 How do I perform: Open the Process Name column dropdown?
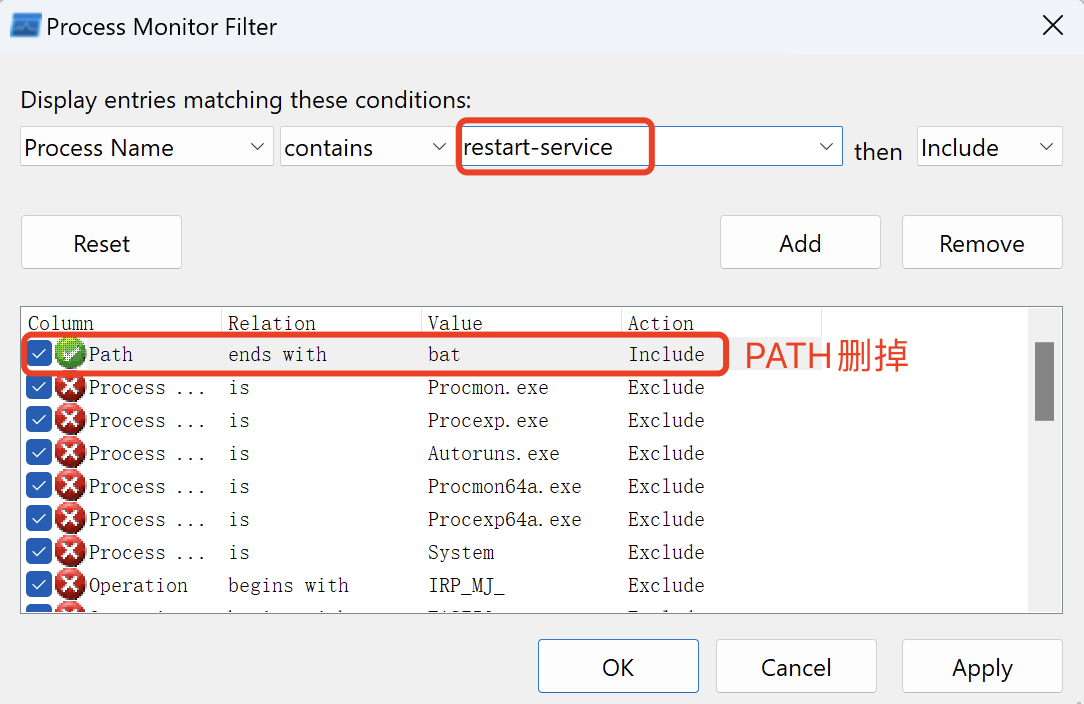pyautogui.click(x=146, y=148)
